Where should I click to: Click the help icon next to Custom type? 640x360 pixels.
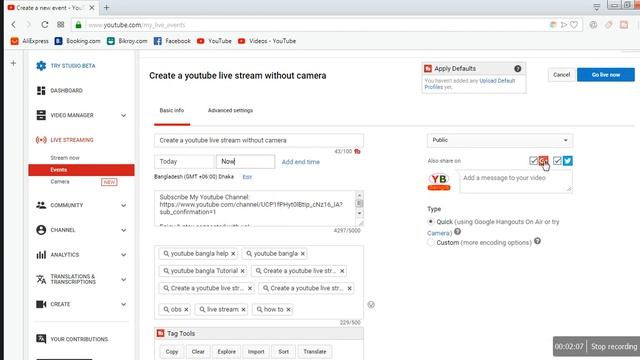click(x=537, y=241)
